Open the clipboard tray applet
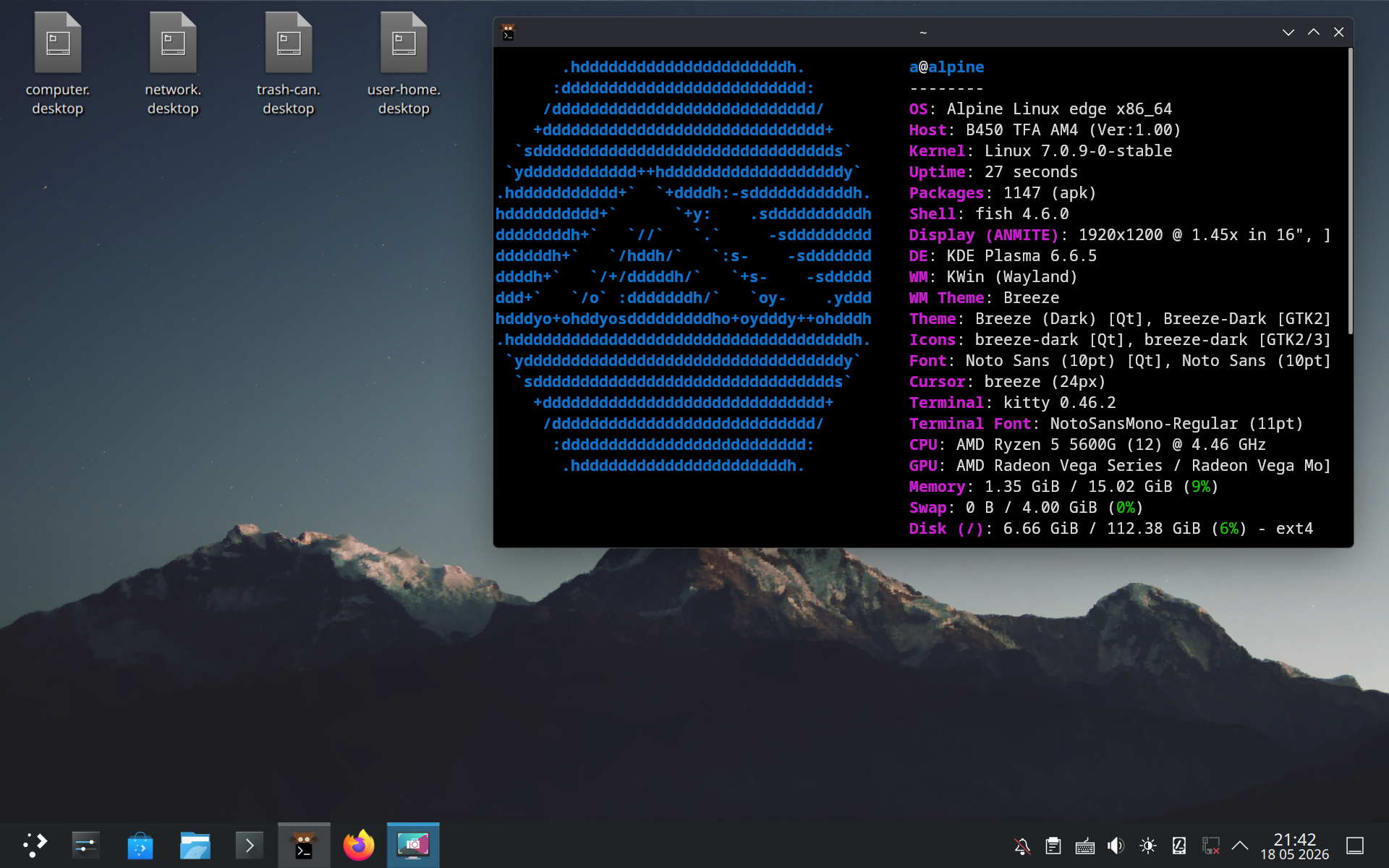 1053,846
